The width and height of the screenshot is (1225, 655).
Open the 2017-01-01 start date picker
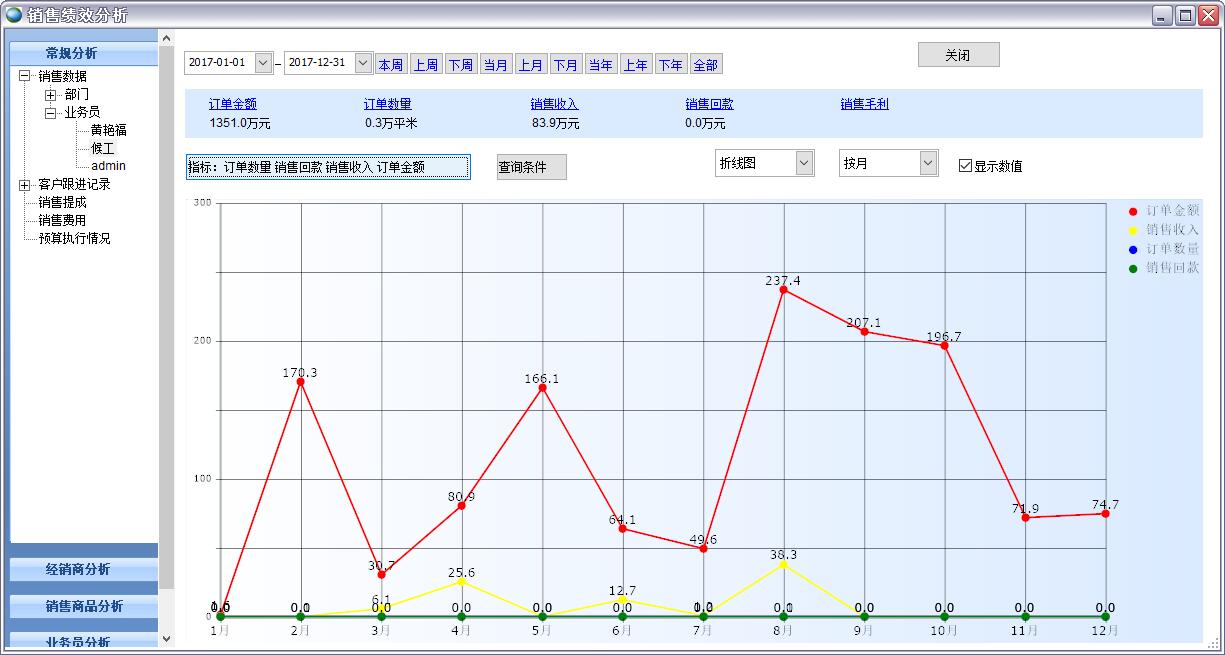pos(262,62)
